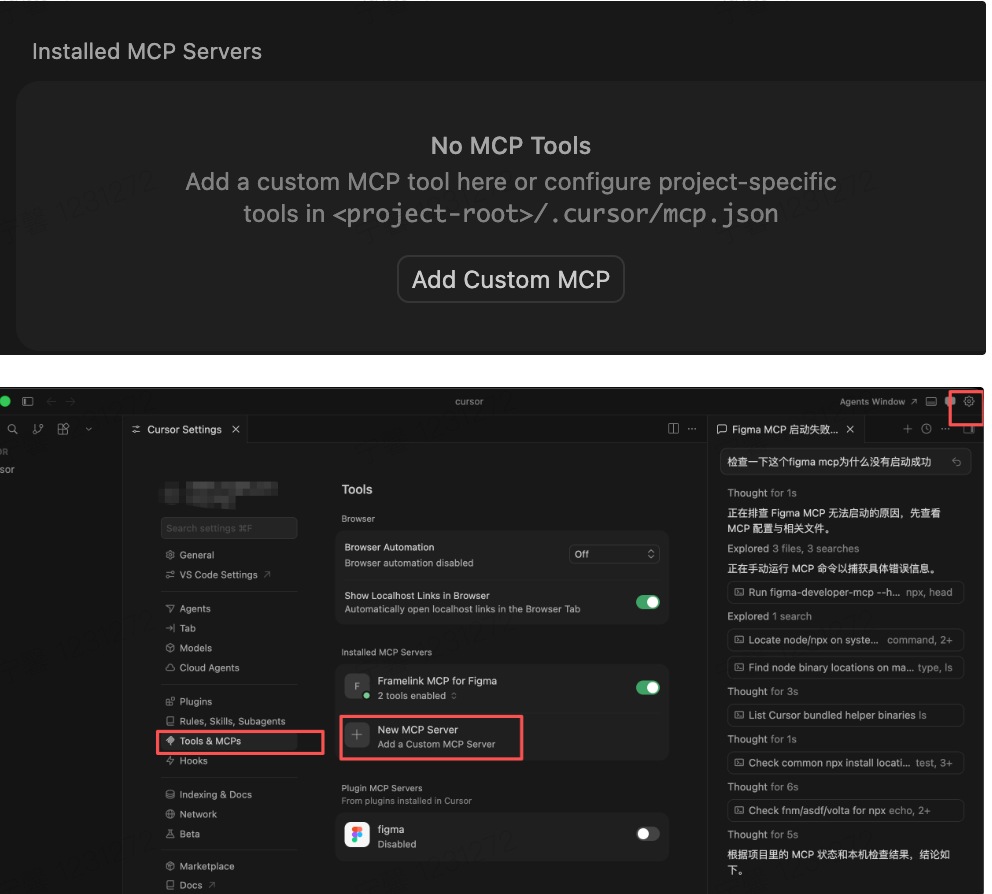
Task: Open VS Code Settings link
Action: (x=218, y=574)
